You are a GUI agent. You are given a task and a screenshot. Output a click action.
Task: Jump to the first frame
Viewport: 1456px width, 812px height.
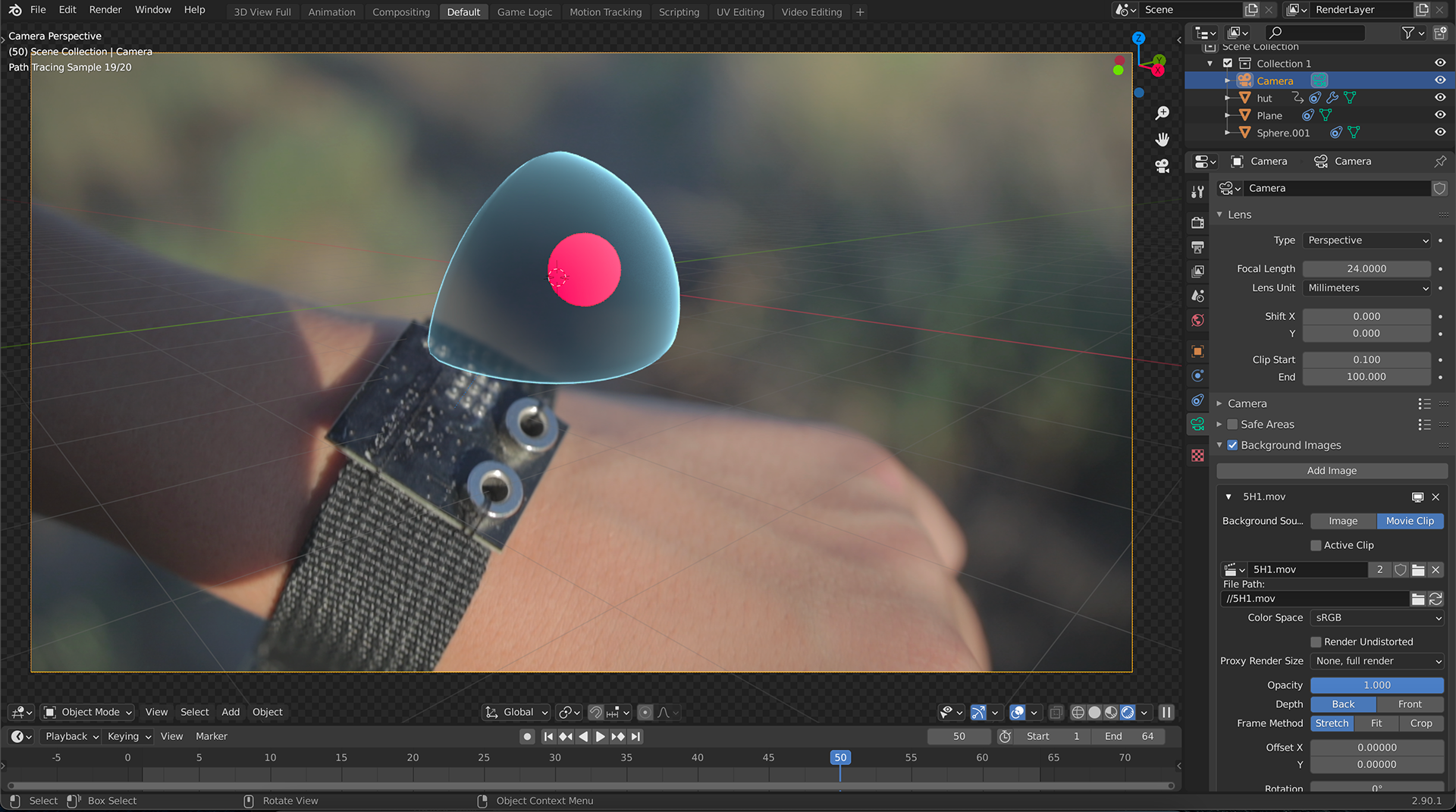(x=548, y=736)
